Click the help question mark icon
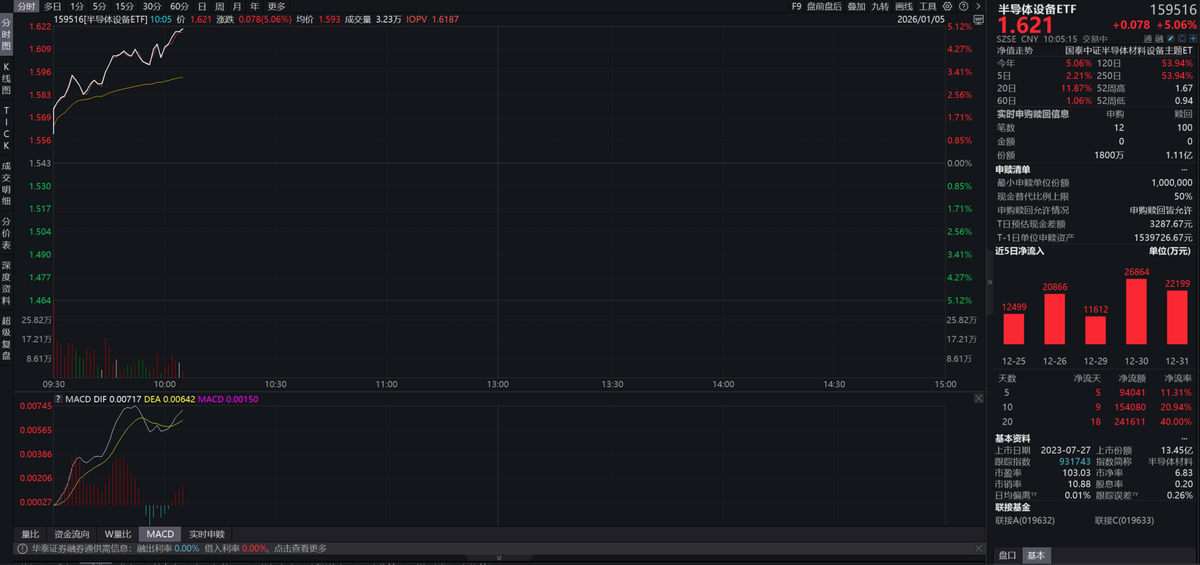The width and height of the screenshot is (1200, 565). tap(964, 6)
